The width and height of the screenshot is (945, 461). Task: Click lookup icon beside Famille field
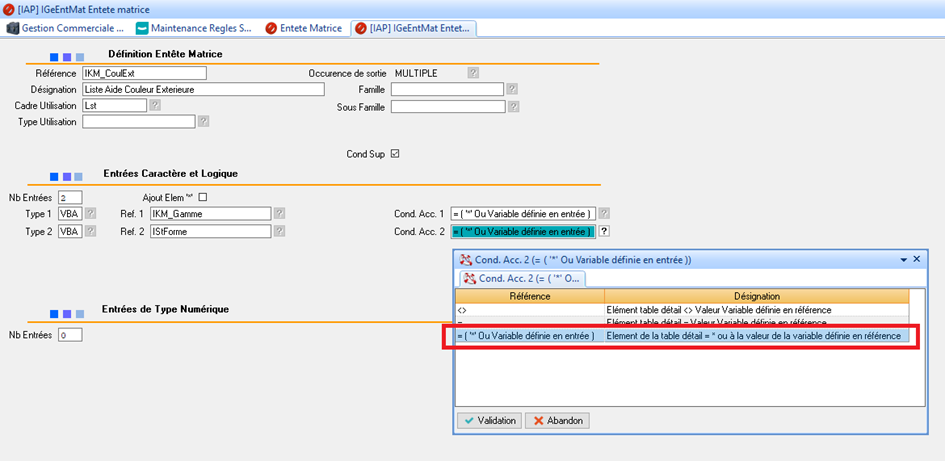pyautogui.click(x=512, y=89)
